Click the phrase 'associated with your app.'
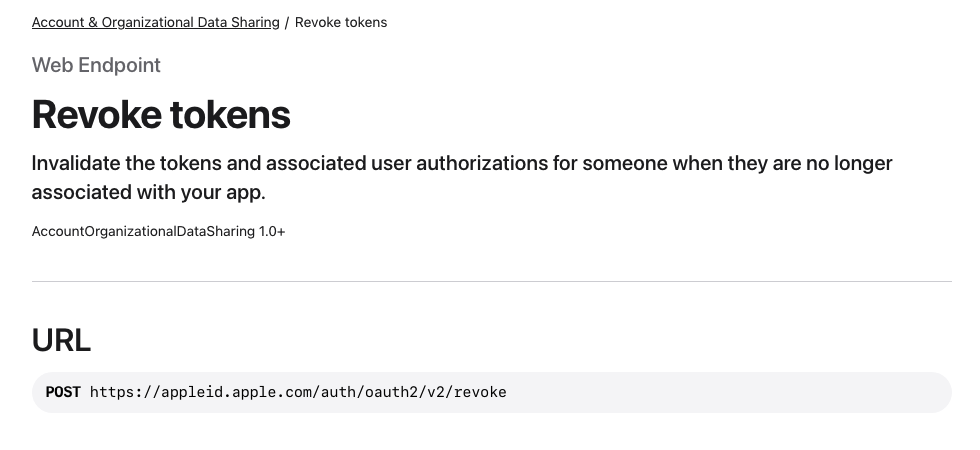This screenshot has height=450, width=980. [x=149, y=192]
